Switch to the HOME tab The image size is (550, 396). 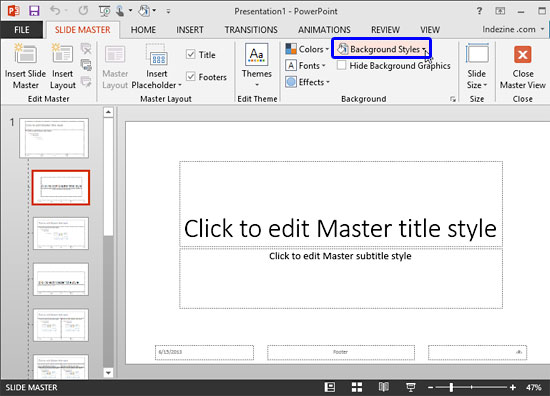coord(143,30)
